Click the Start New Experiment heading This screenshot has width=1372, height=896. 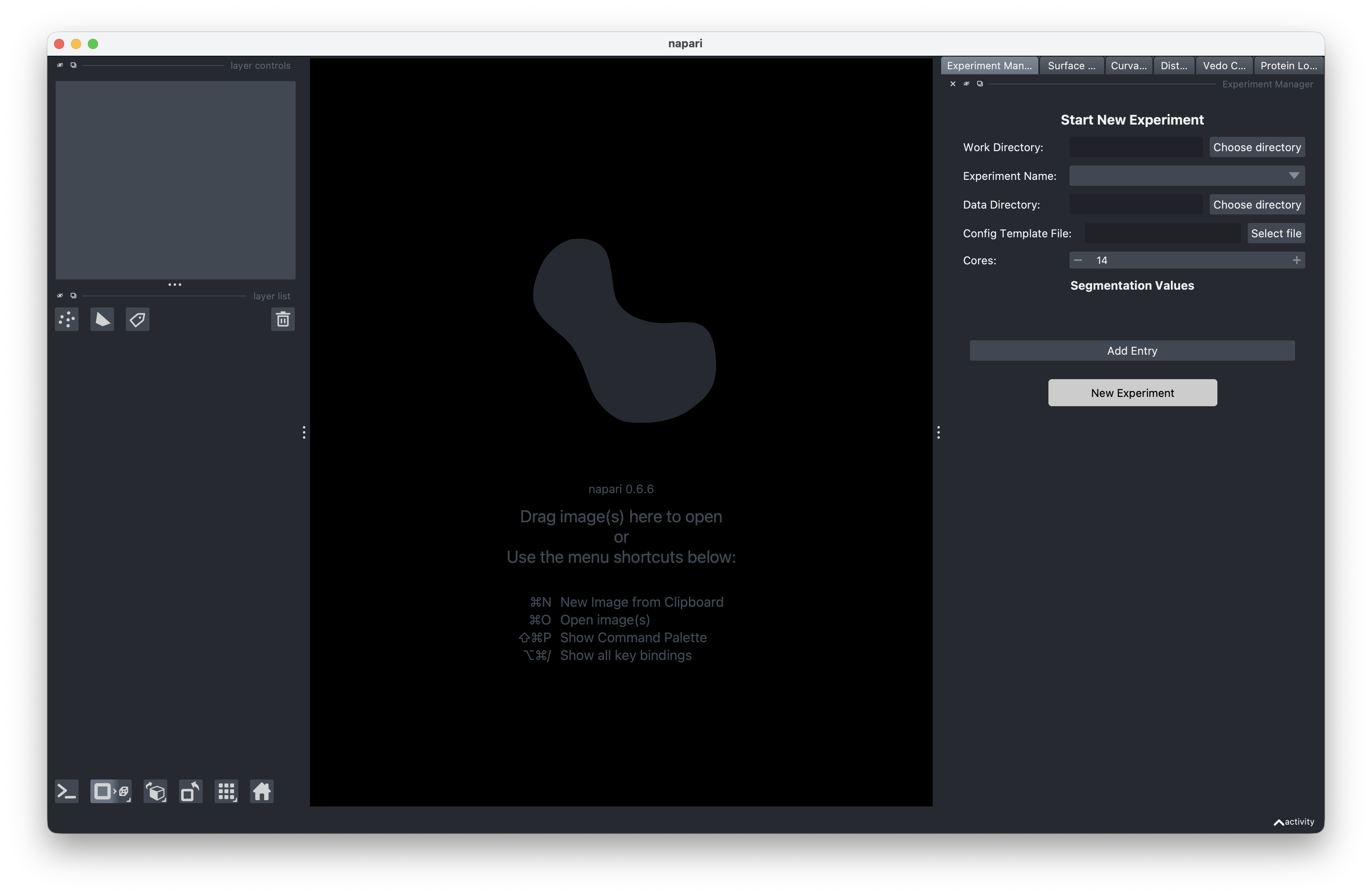(x=1132, y=120)
